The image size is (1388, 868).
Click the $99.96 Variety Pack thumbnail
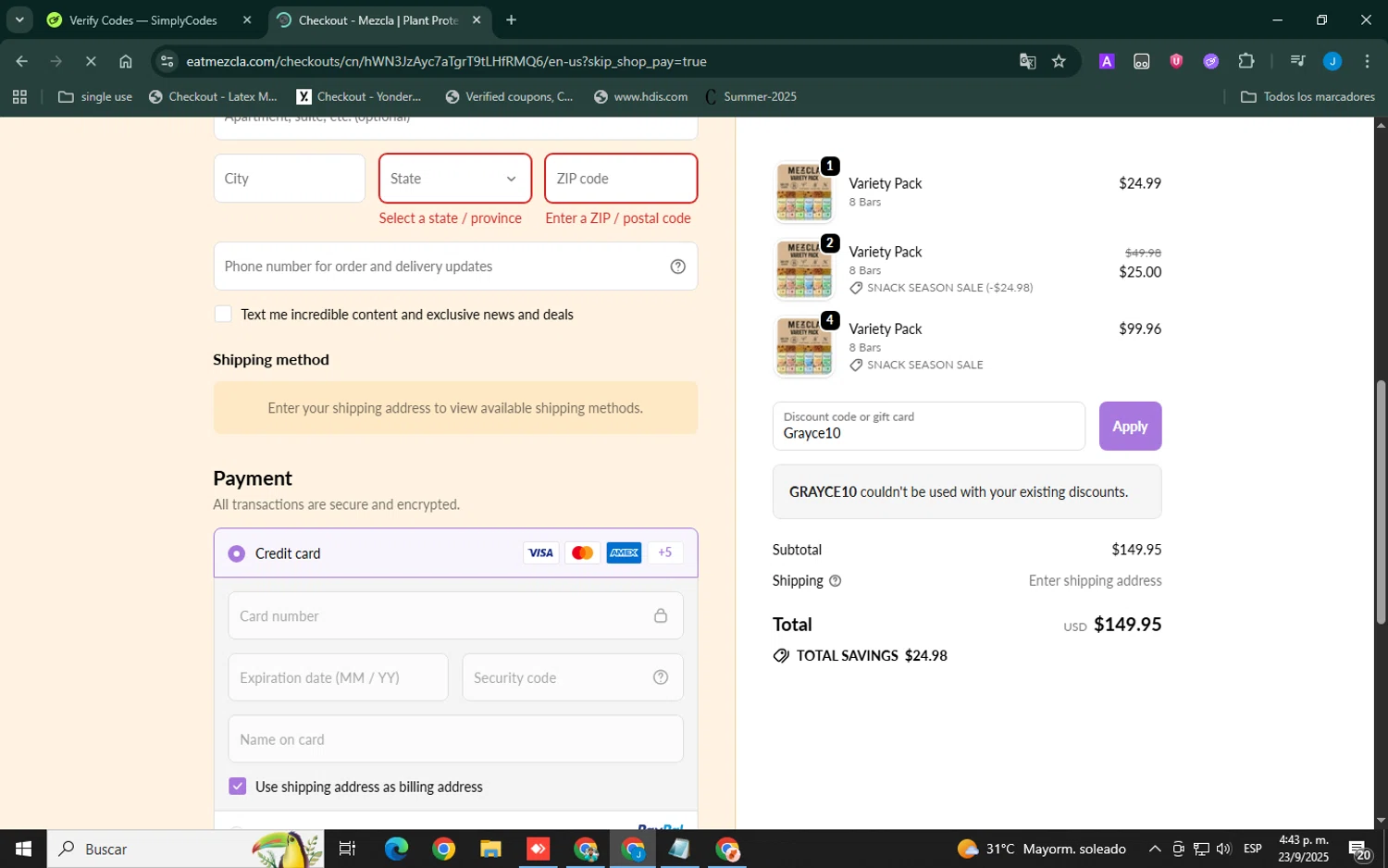coord(803,347)
